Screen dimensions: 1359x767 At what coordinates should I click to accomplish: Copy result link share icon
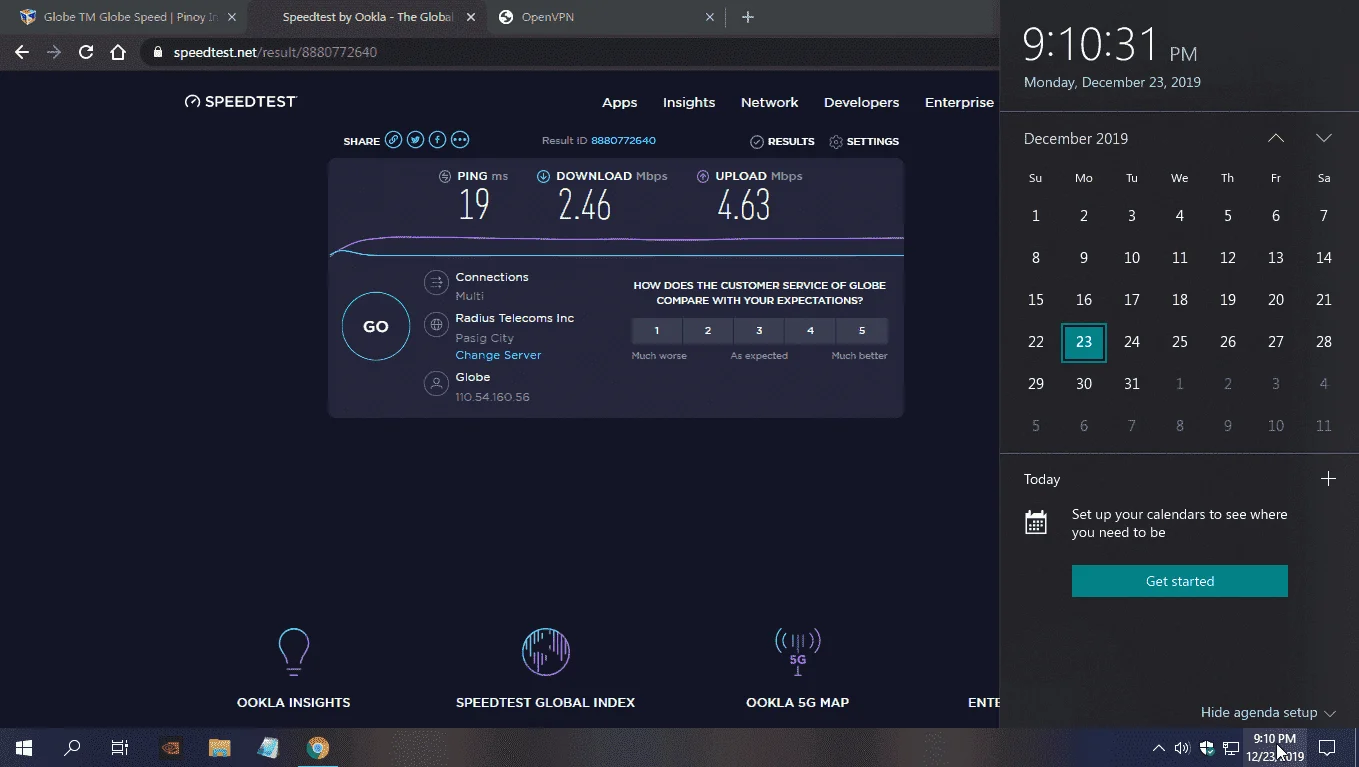[x=393, y=141]
